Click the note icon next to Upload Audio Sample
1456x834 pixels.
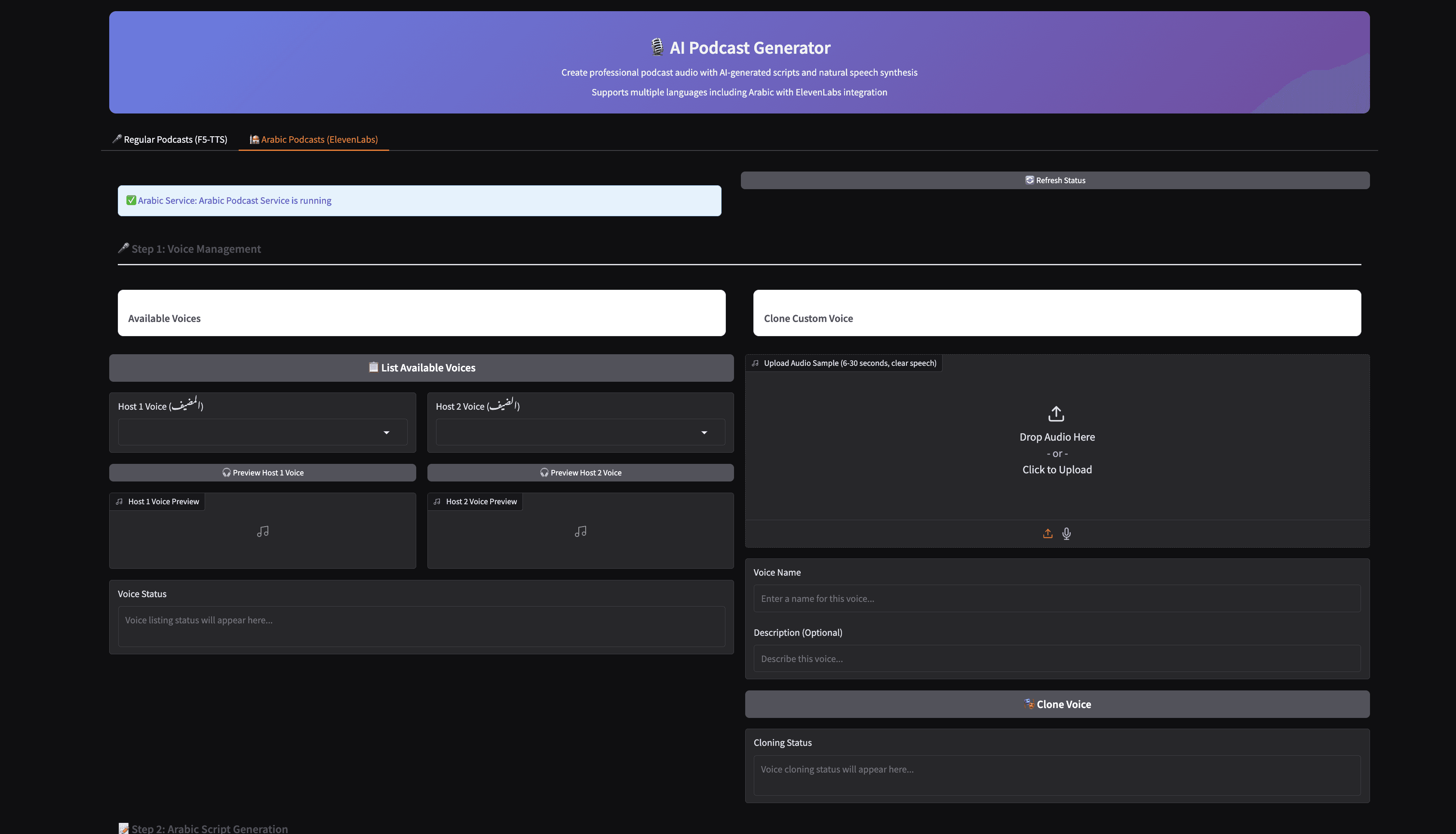pyautogui.click(x=756, y=362)
